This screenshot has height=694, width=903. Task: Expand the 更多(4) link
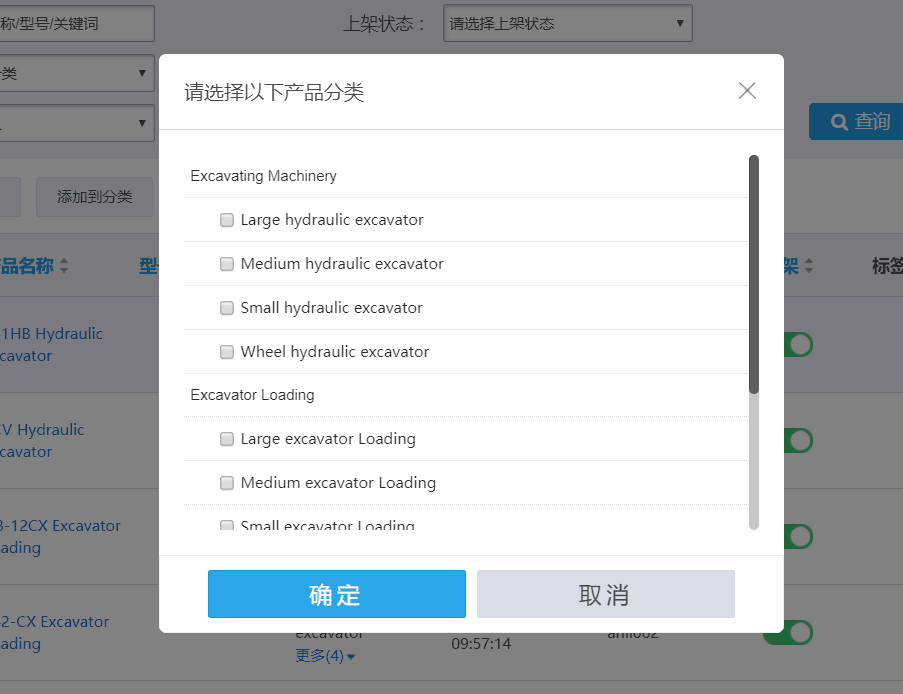325,656
